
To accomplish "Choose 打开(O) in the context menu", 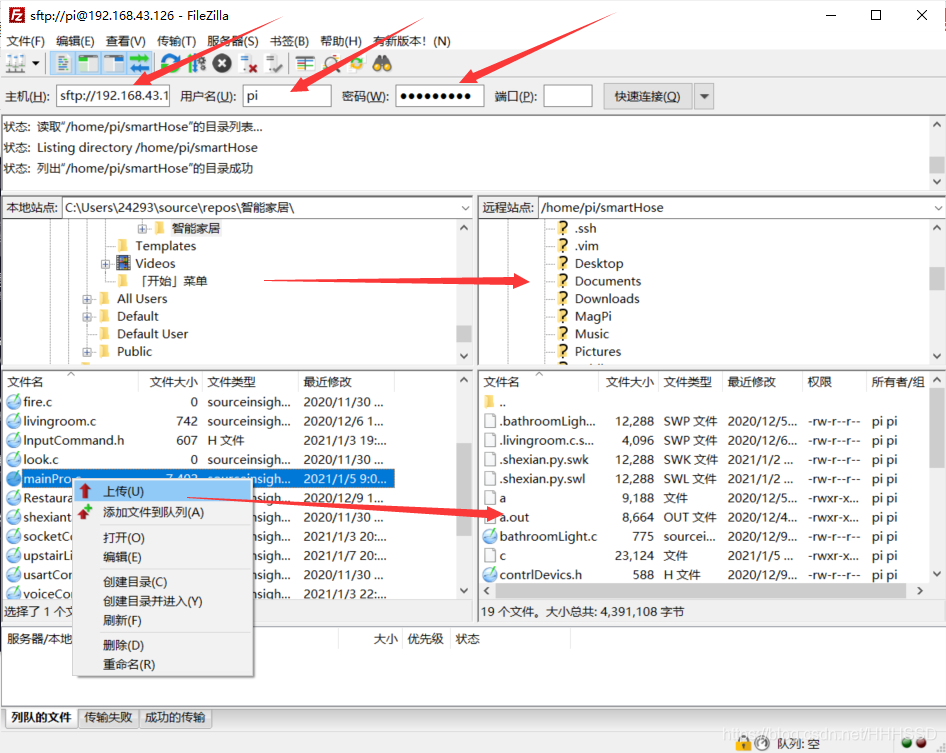I will point(162,538).
